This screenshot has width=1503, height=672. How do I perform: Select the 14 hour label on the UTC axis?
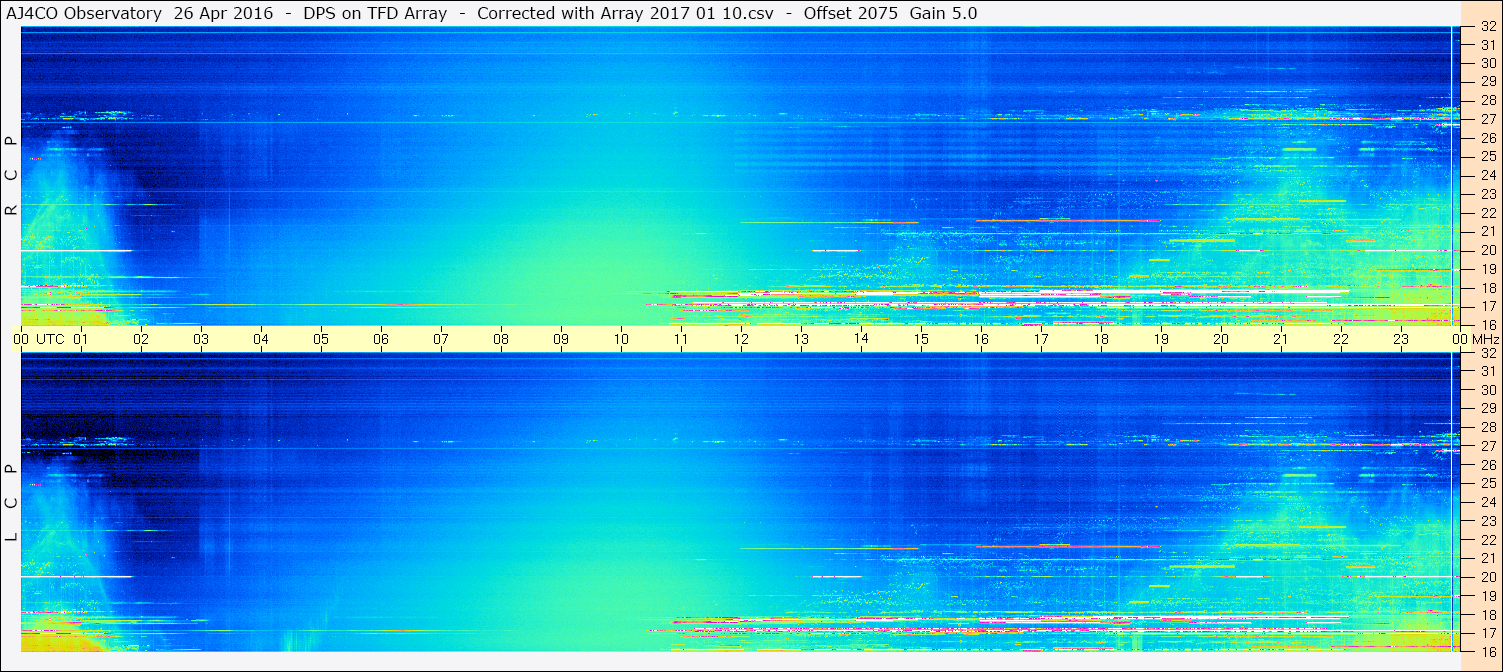point(861,339)
